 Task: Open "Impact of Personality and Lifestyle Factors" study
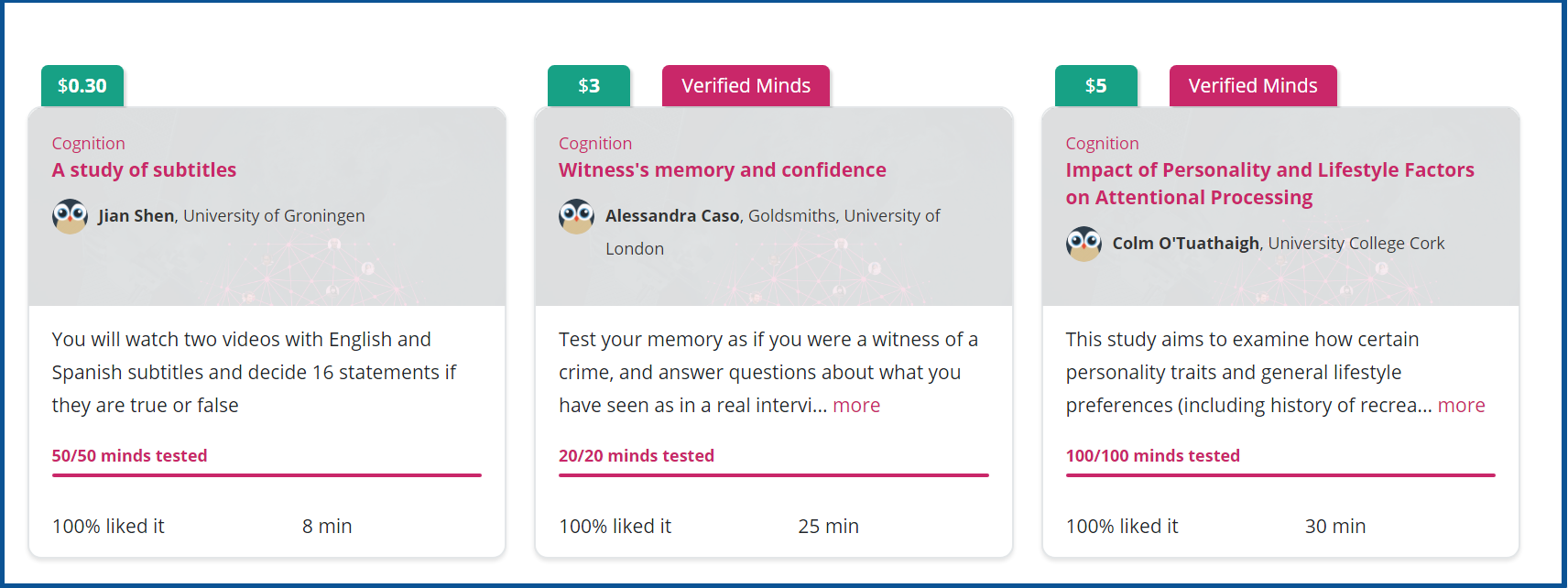click(x=1270, y=184)
